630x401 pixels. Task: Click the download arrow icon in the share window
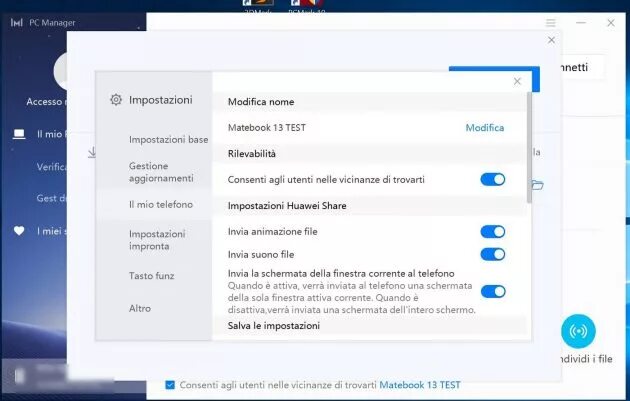click(x=92, y=152)
